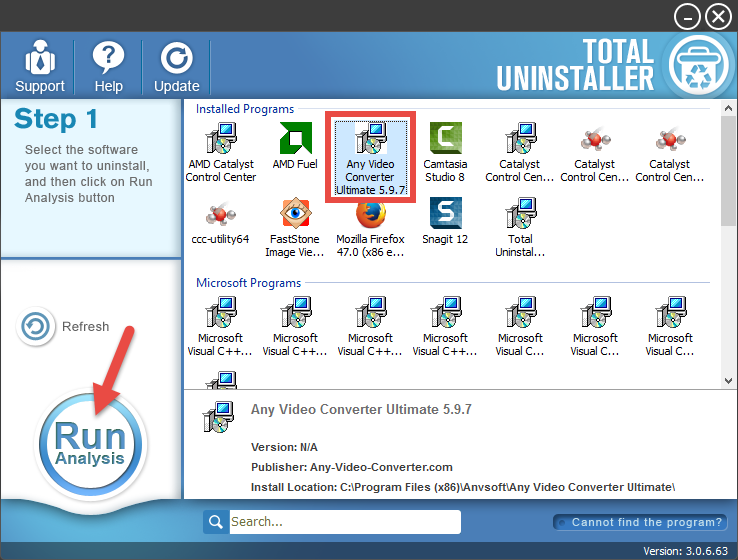
Task: Click the program list scroll up arrow
Action: 728,108
